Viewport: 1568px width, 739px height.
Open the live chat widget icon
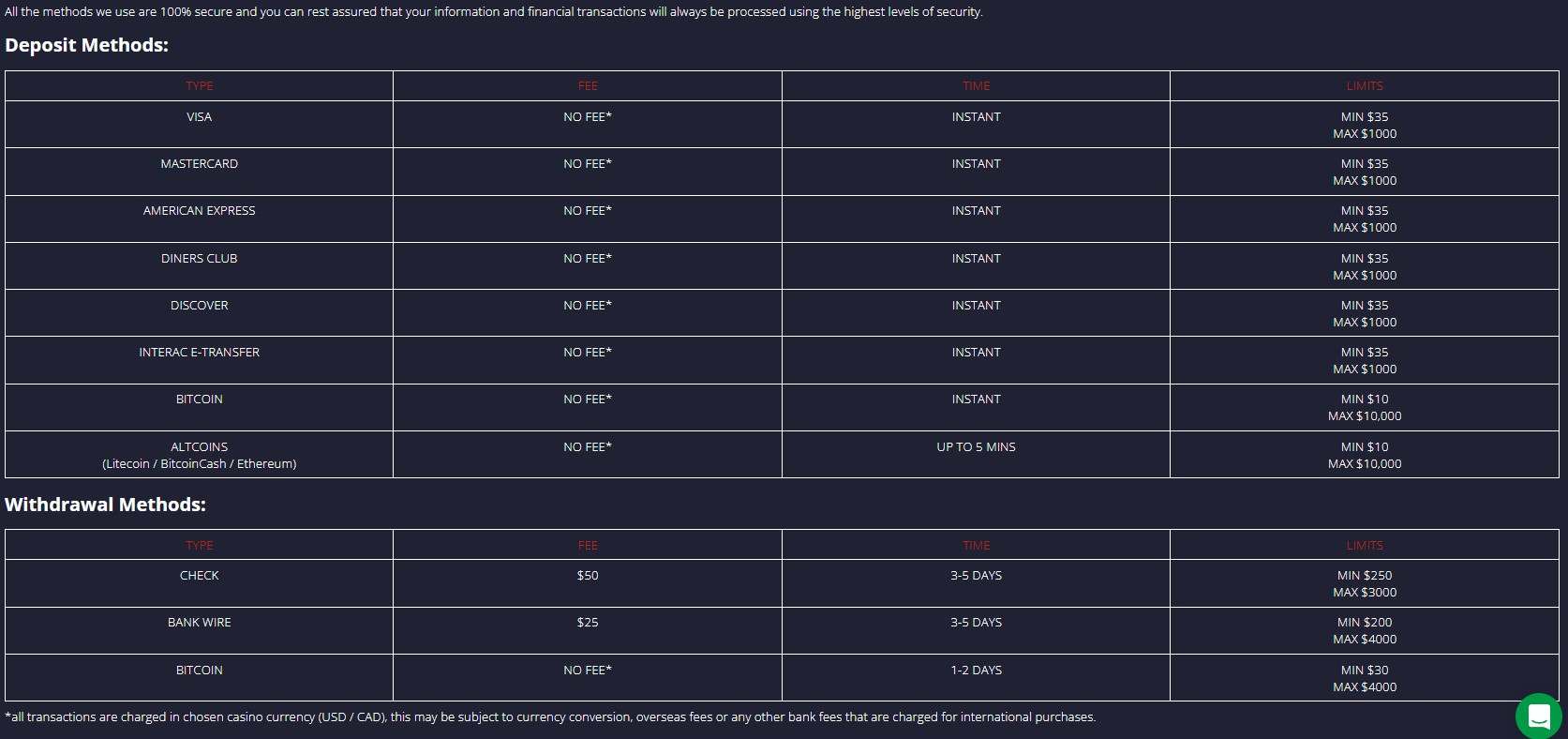pos(1538,716)
